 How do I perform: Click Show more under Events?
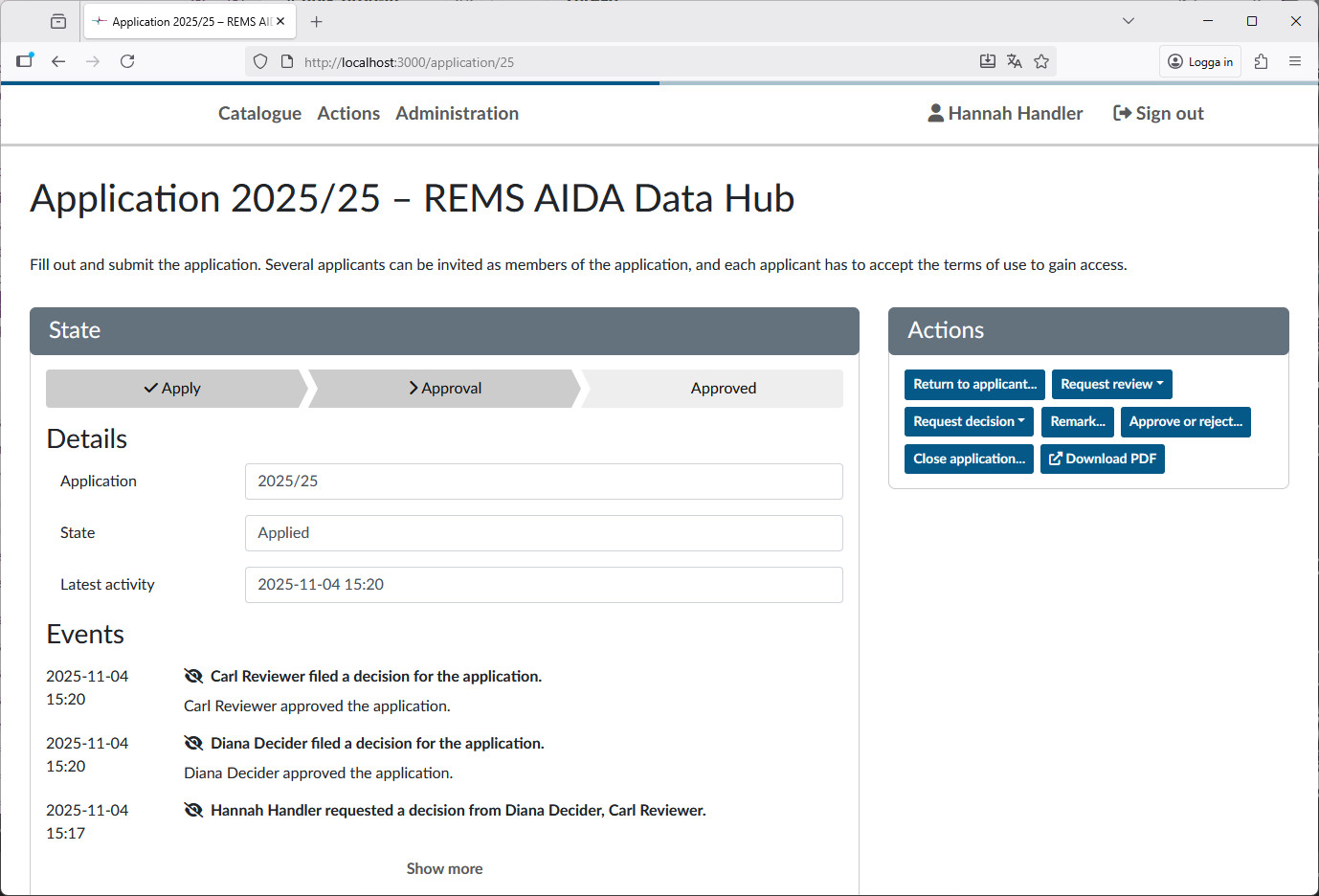coord(444,868)
